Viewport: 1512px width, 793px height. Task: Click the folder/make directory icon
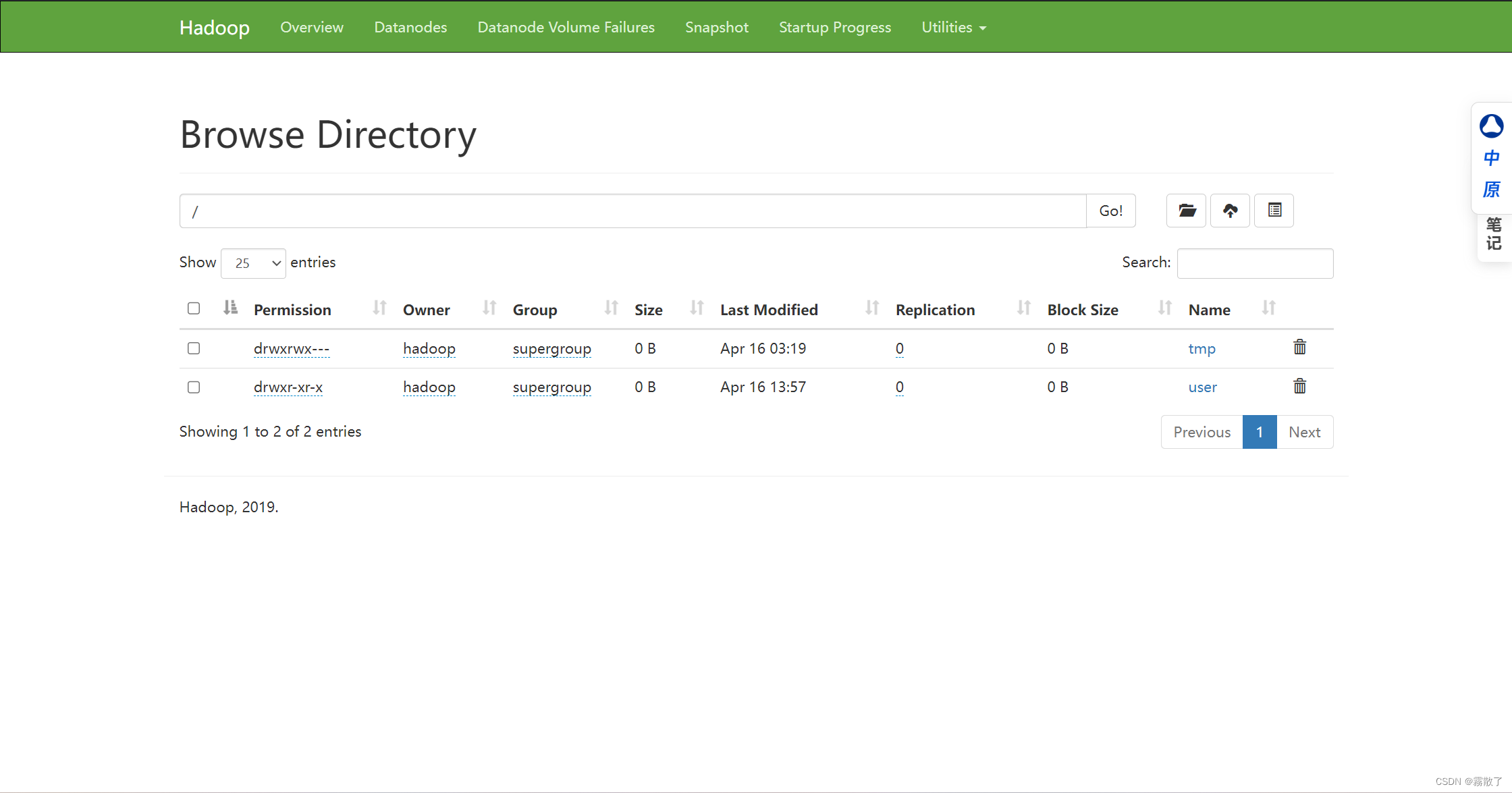[1187, 210]
